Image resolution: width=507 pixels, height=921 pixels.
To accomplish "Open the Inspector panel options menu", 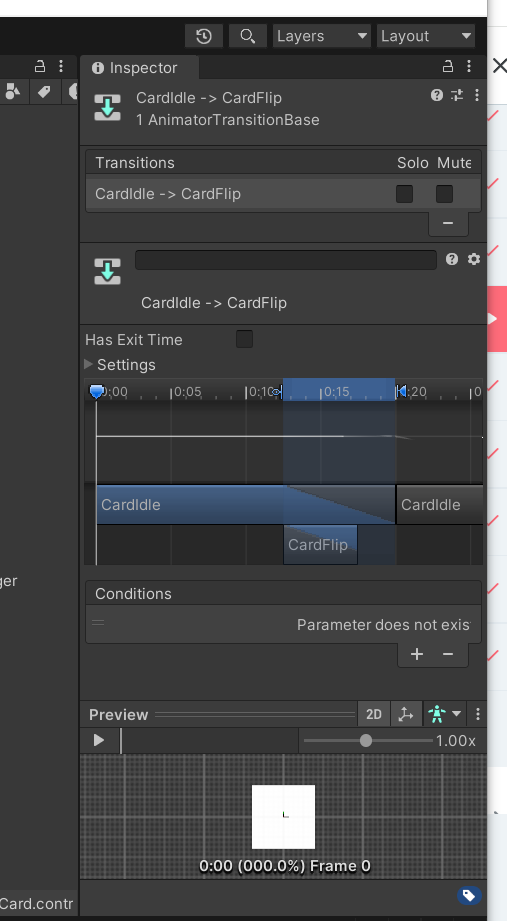I will pos(468,66).
